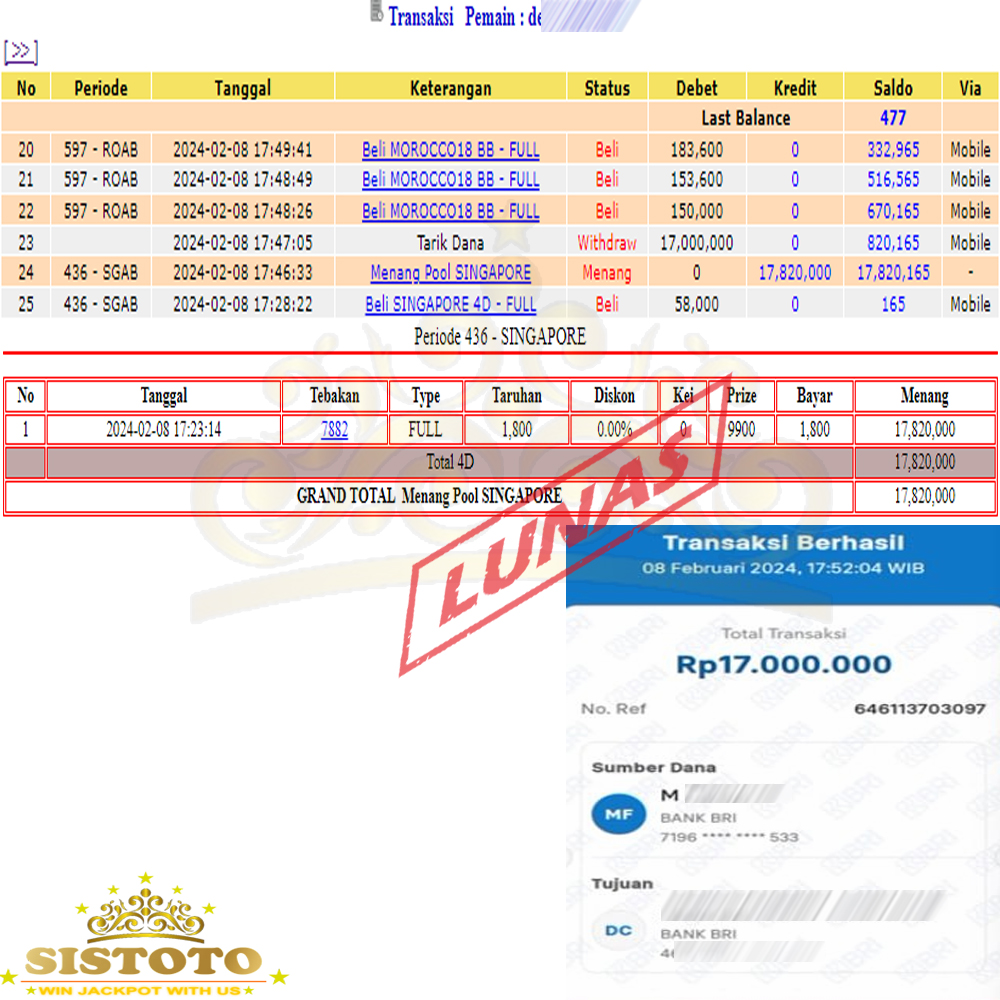Click the Rp17.000.000 total transaction amount
This screenshot has width=1000, height=1000.
pyautogui.click(x=783, y=665)
